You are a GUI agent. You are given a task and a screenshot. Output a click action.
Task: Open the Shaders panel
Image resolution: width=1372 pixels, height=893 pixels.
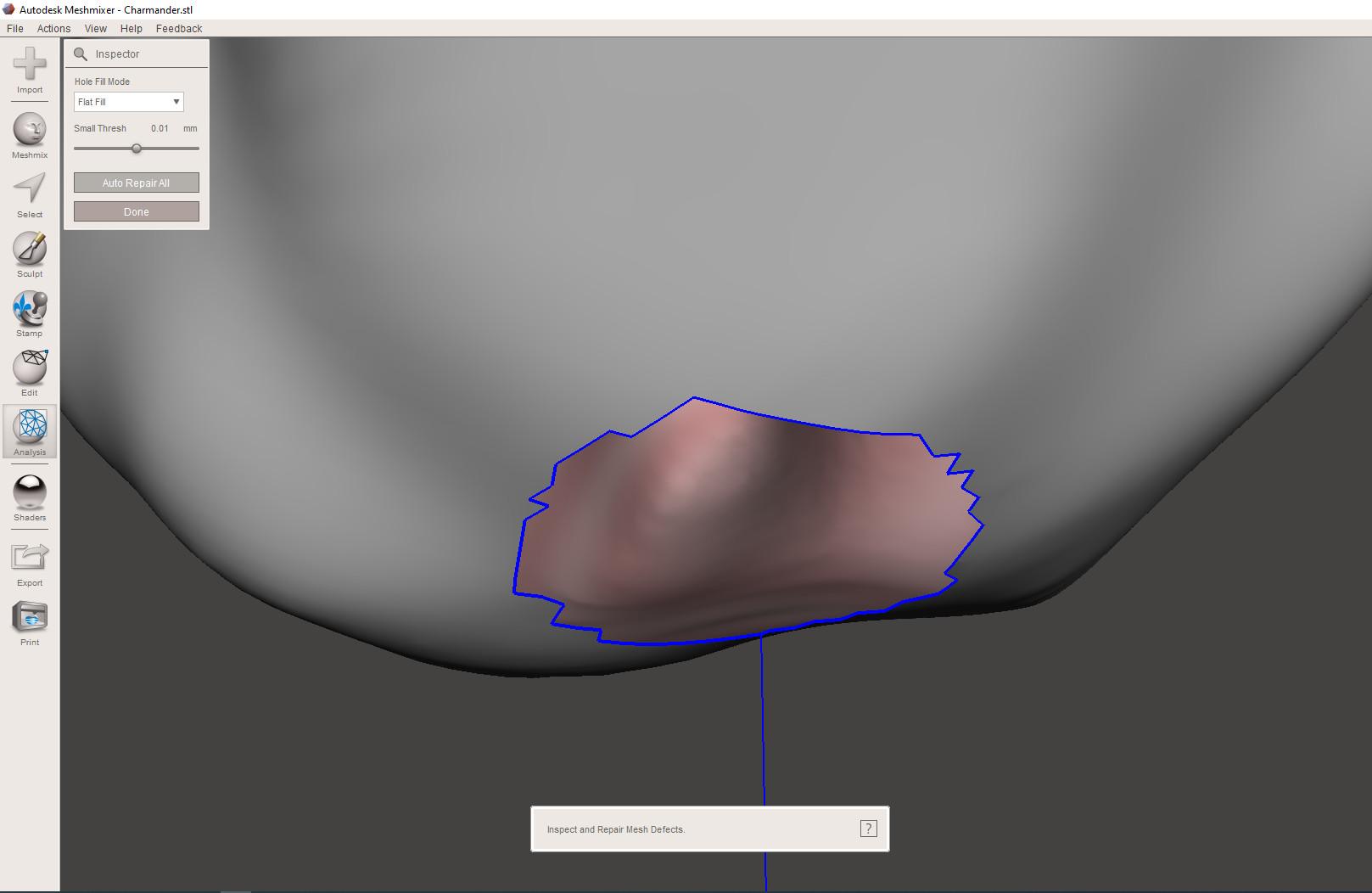click(x=30, y=497)
